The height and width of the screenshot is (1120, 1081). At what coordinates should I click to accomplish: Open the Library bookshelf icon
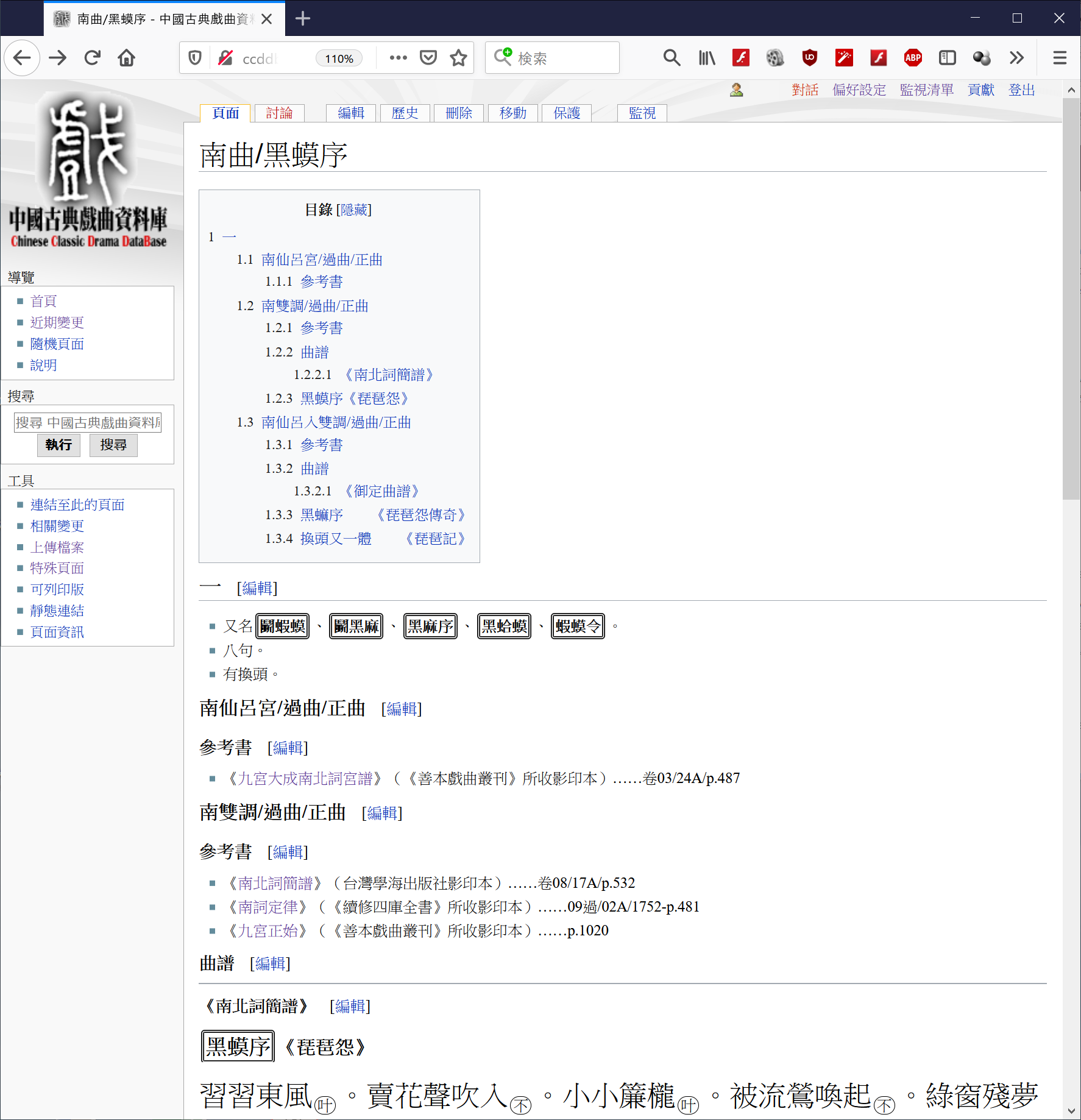pyautogui.click(x=707, y=58)
